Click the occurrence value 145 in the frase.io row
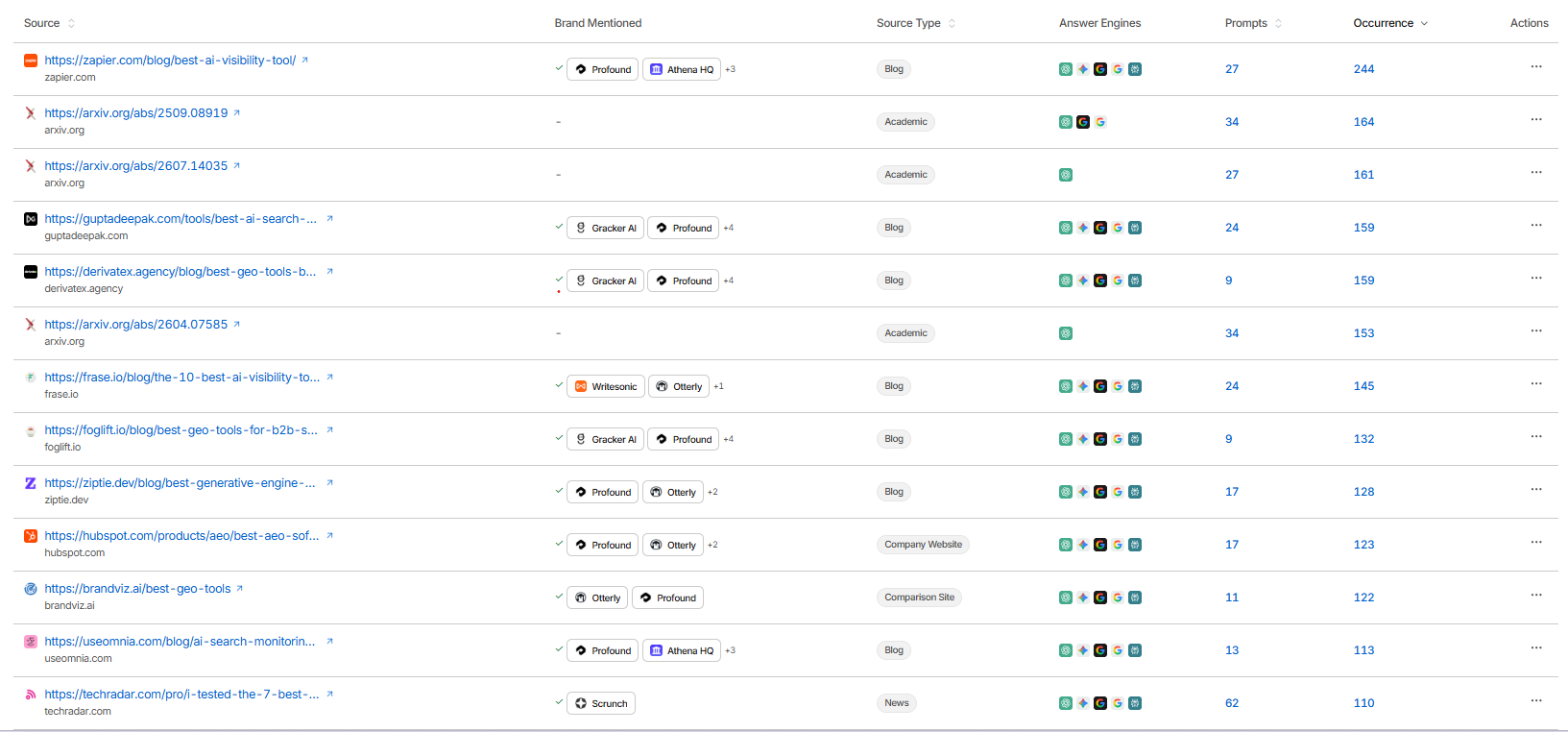 [x=1363, y=386]
